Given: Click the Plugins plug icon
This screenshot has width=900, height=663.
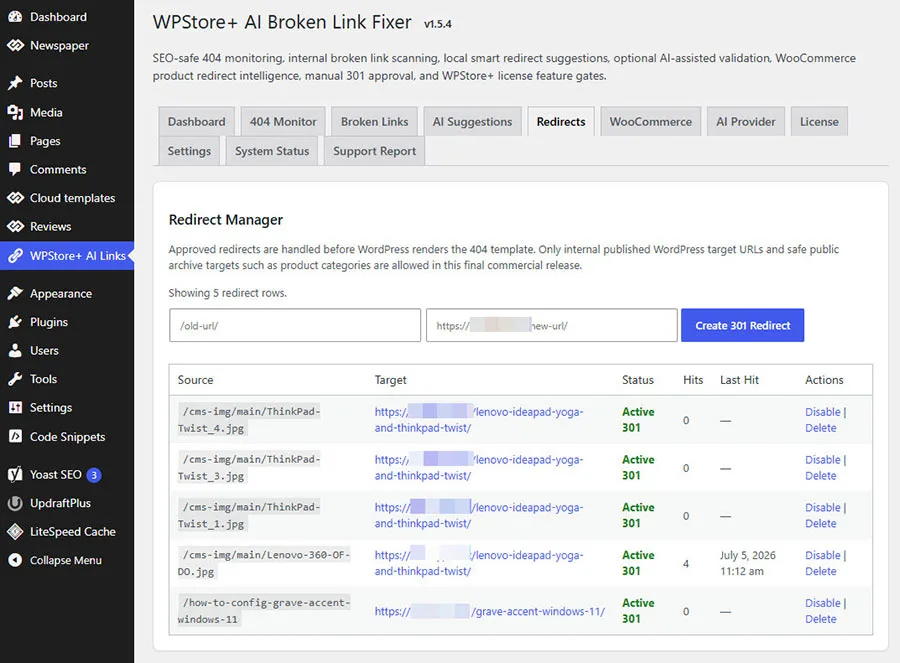Looking at the screenshot, I should (x=15, y=322).
